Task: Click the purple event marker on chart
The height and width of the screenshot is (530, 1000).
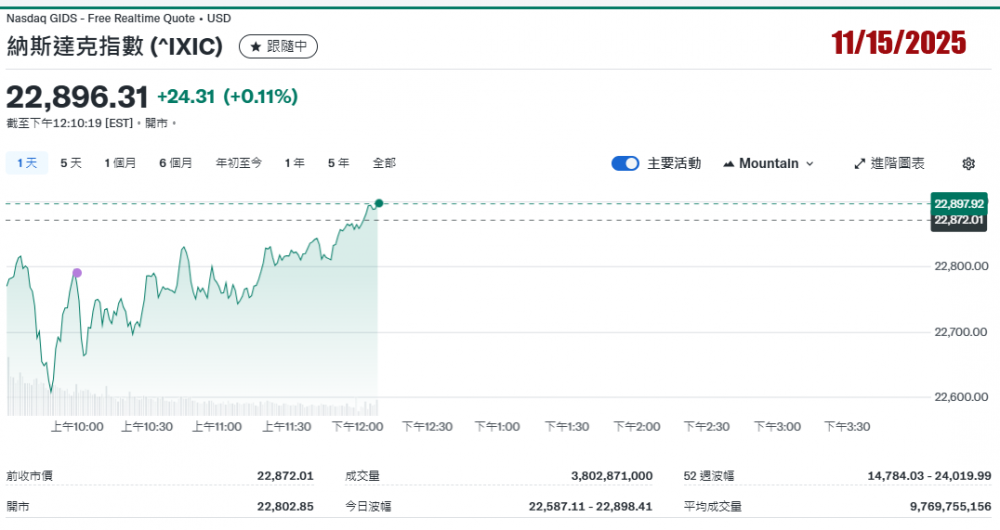Action: [77, 273]
